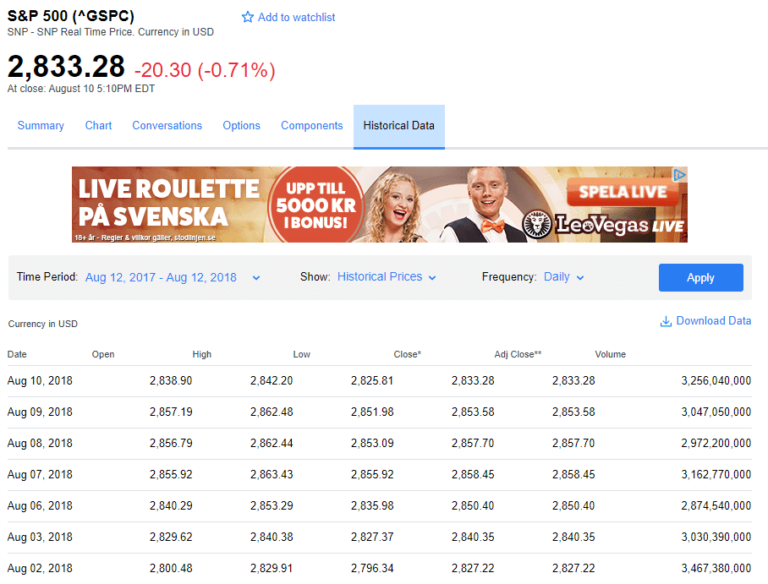Image resolution: width=768 pixels, height=584 pixels.
Task: Open the Frequency Daily dropdown
Action: 563,277
